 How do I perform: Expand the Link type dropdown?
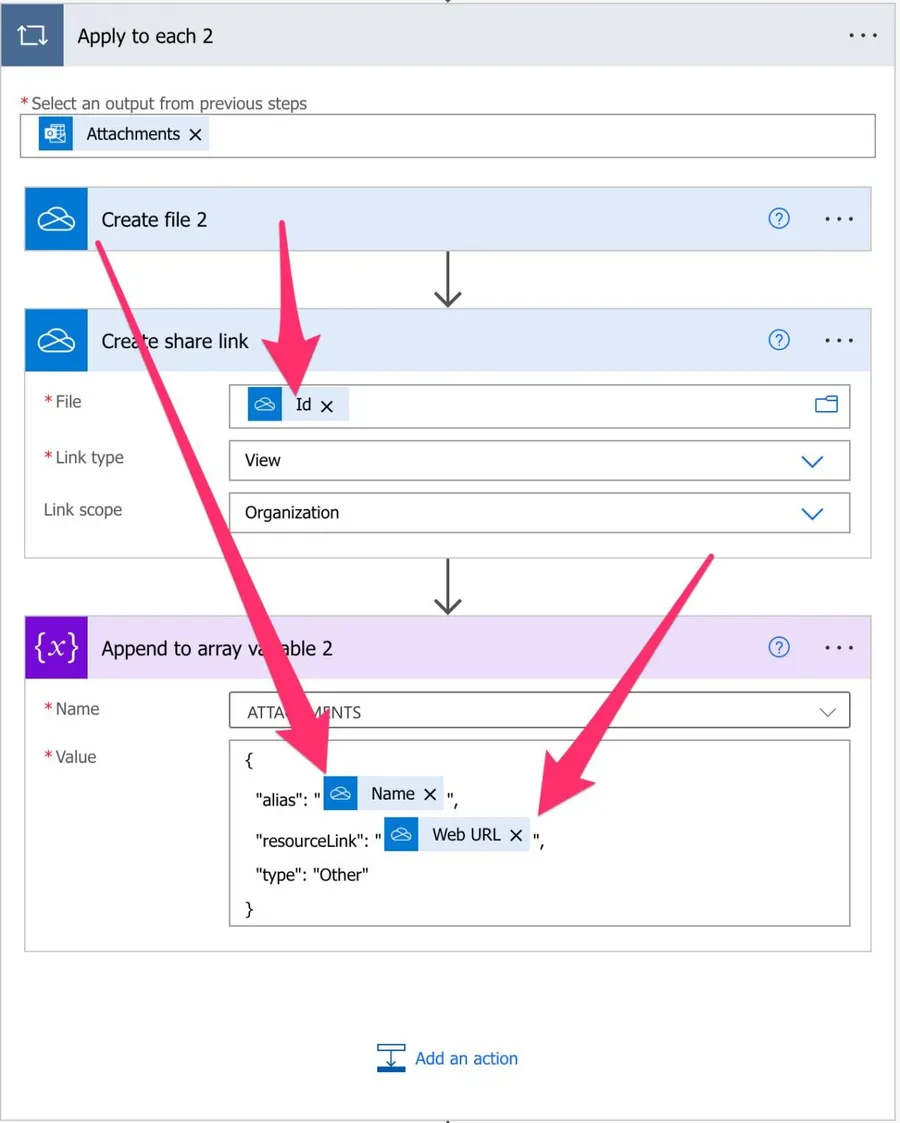(812, 461)
